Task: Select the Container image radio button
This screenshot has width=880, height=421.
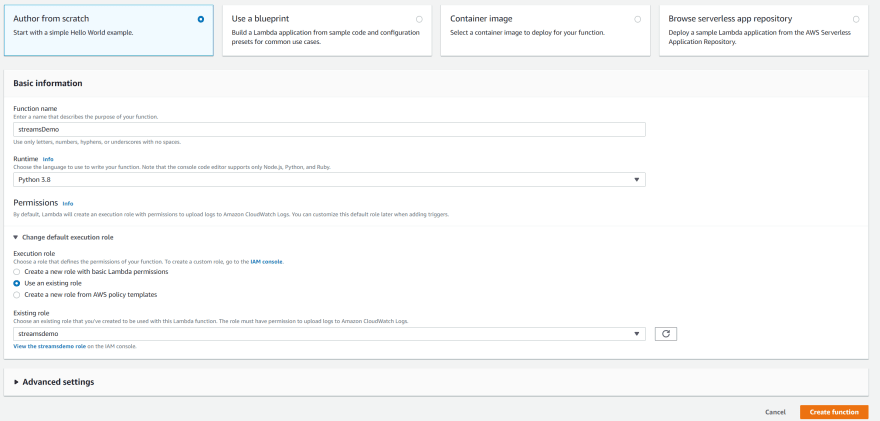Action: 638,19
